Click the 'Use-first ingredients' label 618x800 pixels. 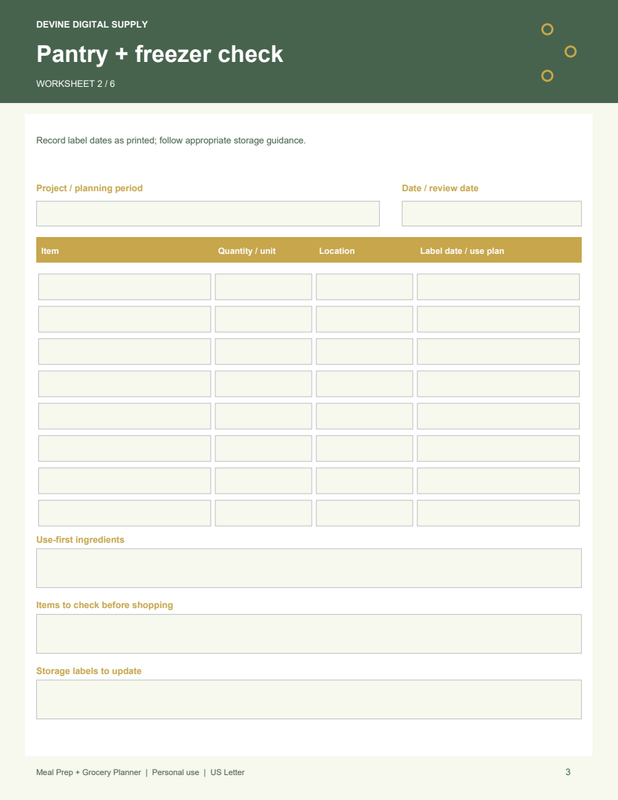pyautogui.click(x=80, y=540)
